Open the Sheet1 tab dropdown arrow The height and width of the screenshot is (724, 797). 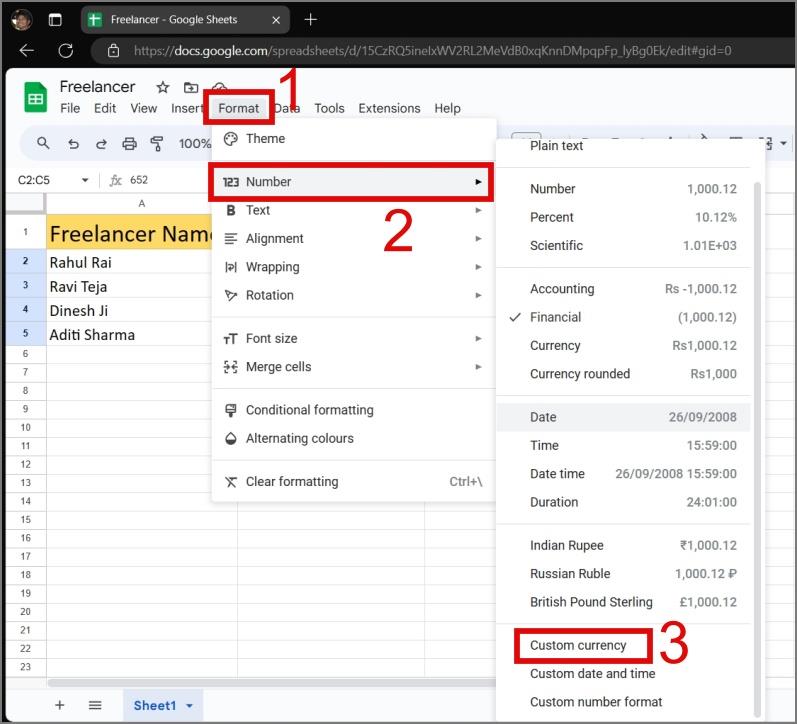(x=190, y=706)
